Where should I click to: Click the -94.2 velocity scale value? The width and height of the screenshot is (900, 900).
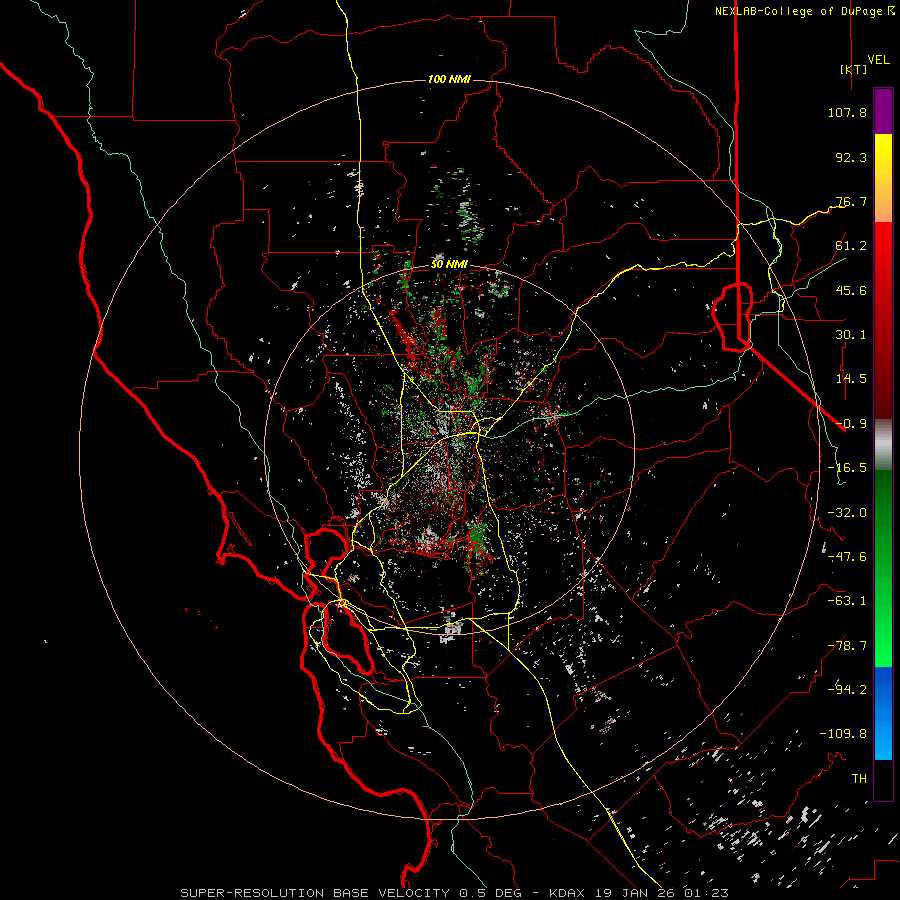click(847, 690)
